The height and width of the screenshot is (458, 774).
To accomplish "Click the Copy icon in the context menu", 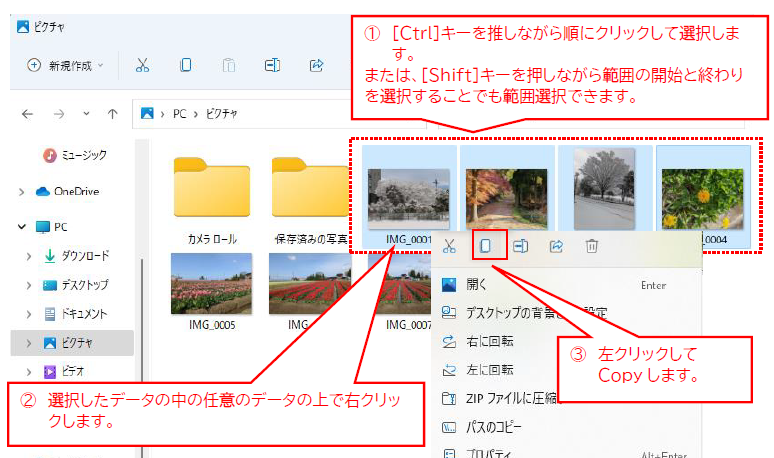I will coord(485,246).
